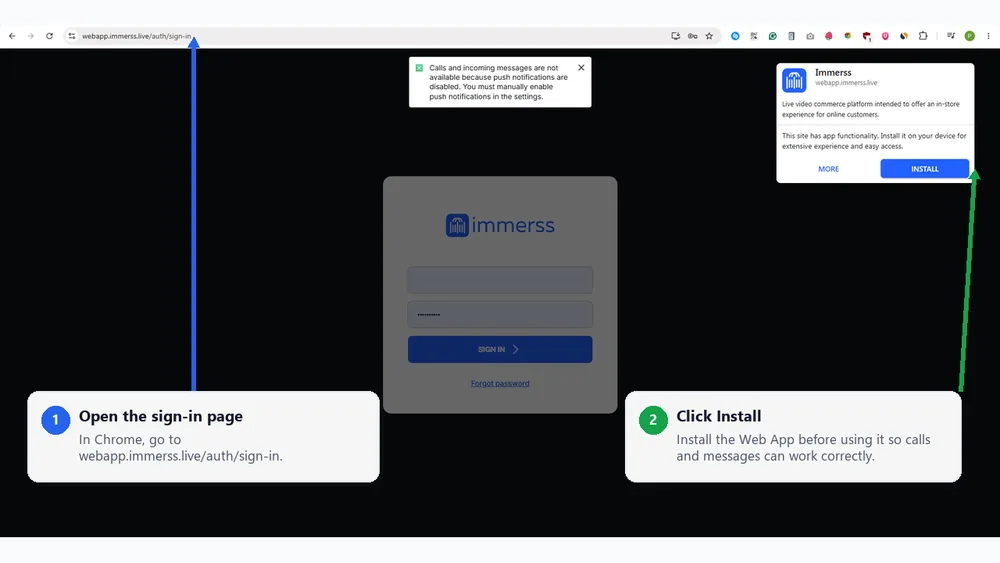Click the install app icon in address bar
Viewport: 1000px width, 563px height.
(675, 36)
